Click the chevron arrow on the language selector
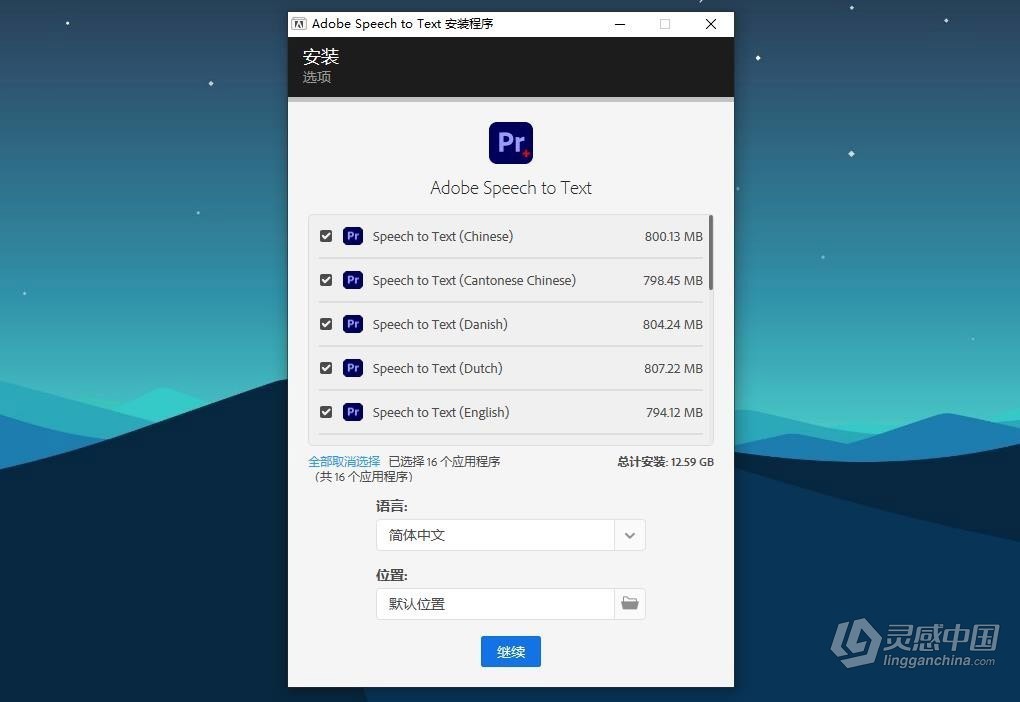Viewport: 1020px width, 702px height. (629, 535)
